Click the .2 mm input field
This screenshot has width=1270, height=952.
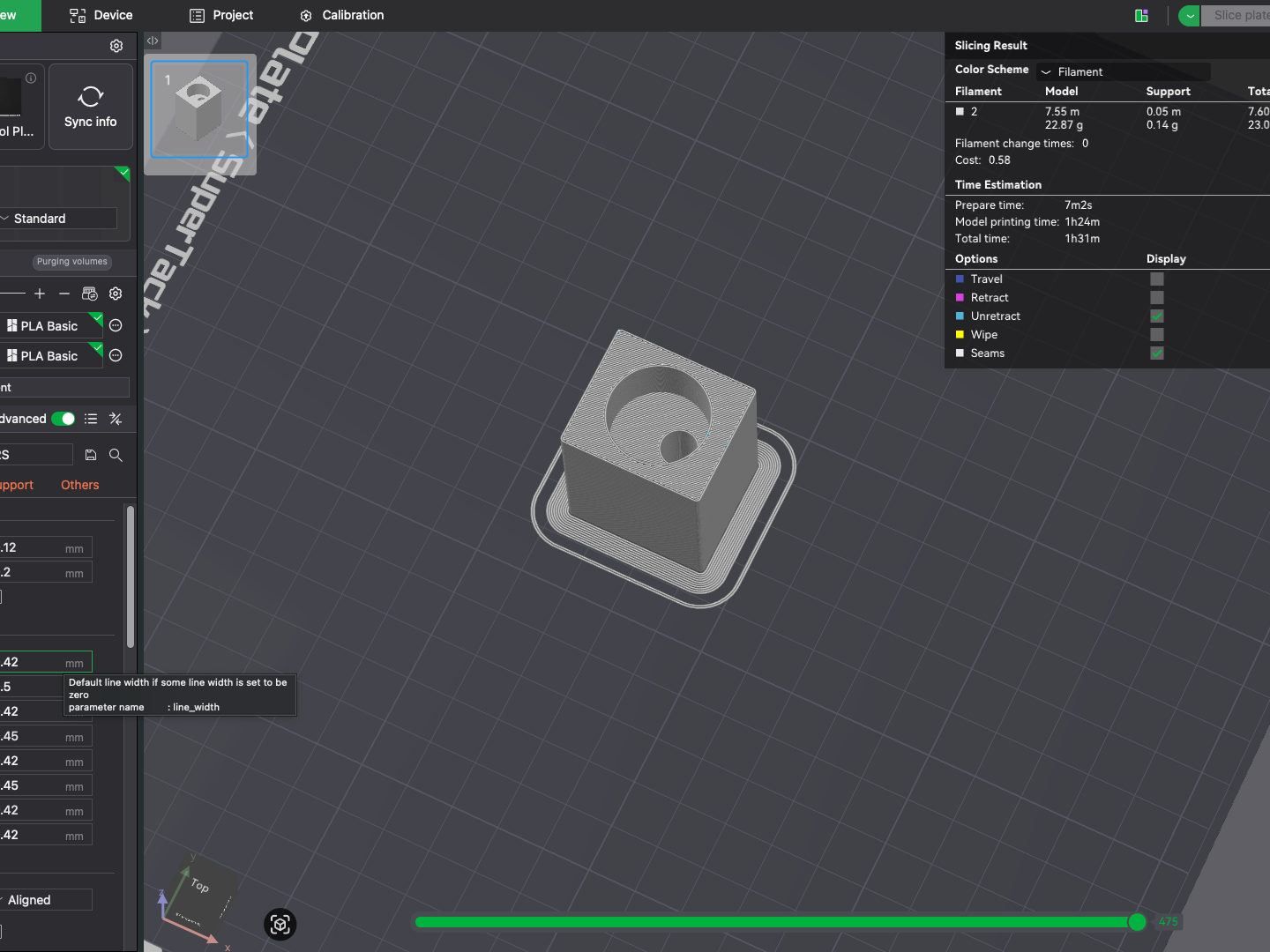click(x=45, y=572)
